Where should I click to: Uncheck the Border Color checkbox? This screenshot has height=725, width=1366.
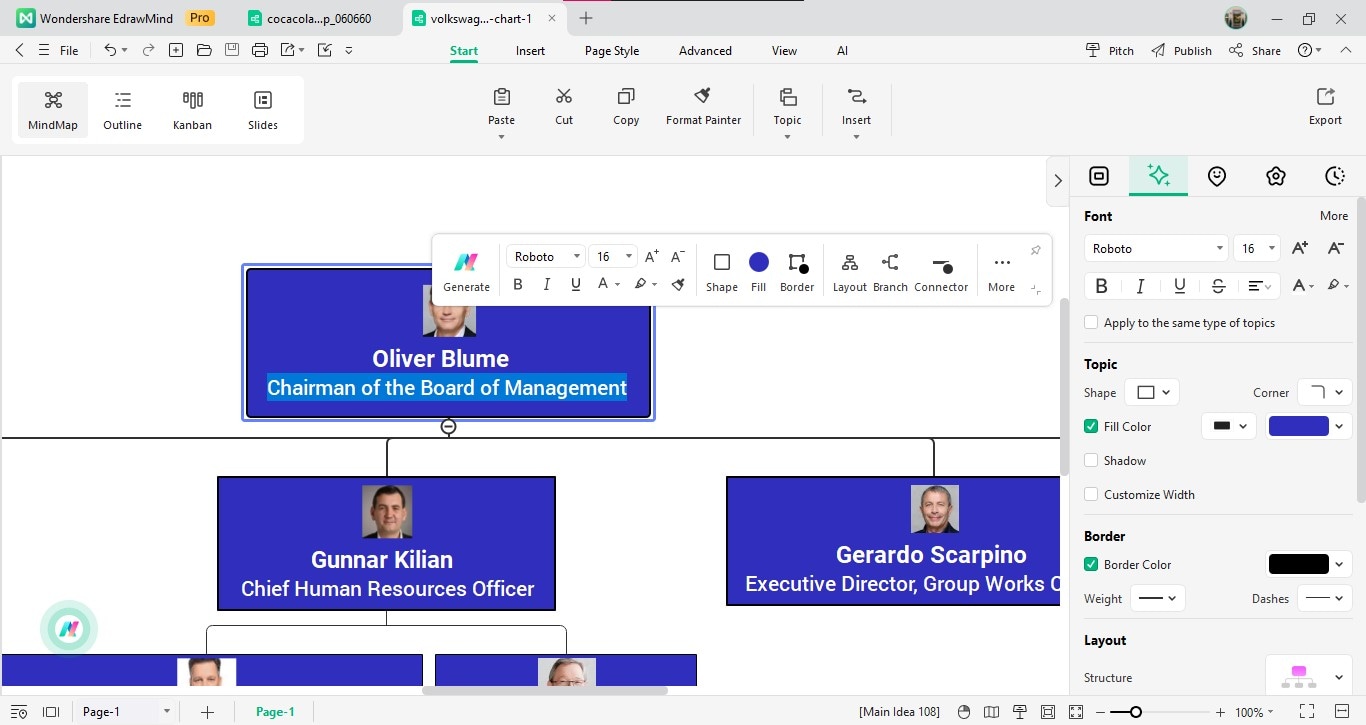1091,564
